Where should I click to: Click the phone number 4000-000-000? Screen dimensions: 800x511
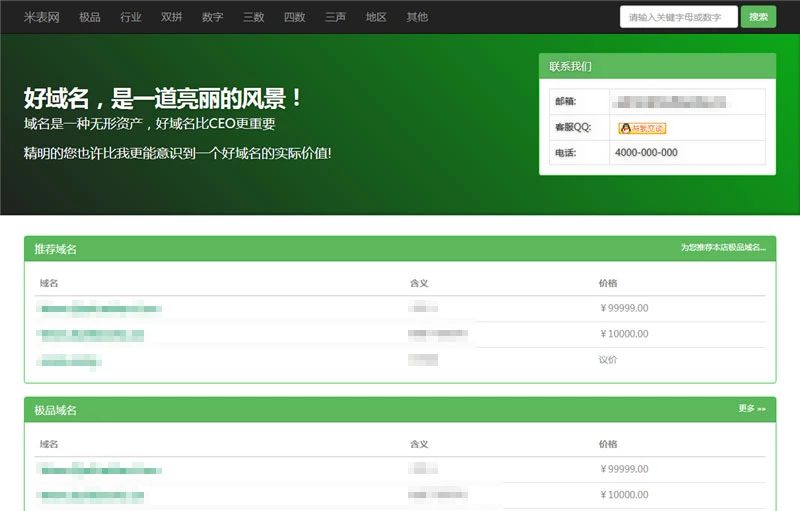[646, 153]
